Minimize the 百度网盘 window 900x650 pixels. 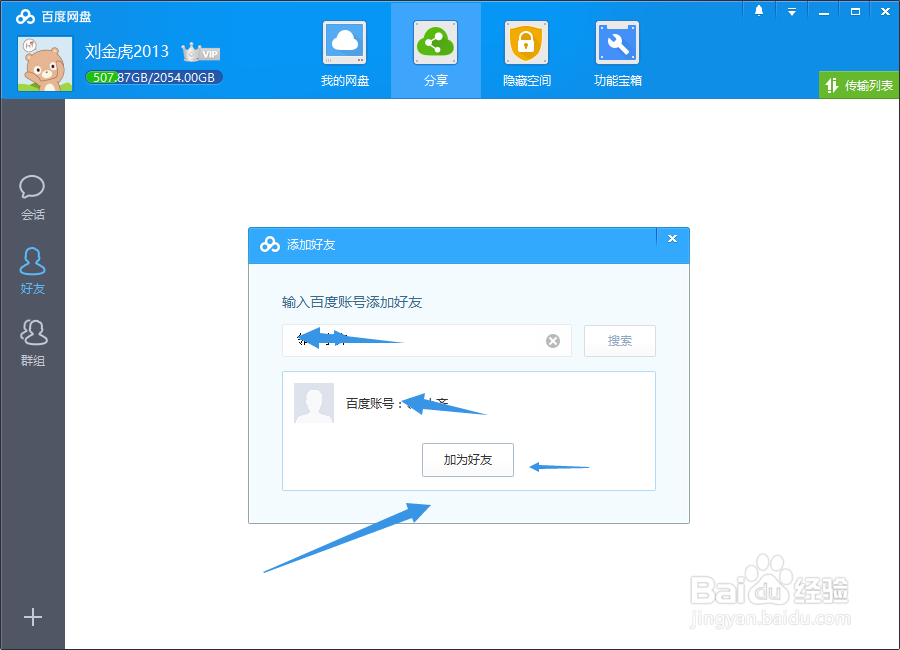824,11
